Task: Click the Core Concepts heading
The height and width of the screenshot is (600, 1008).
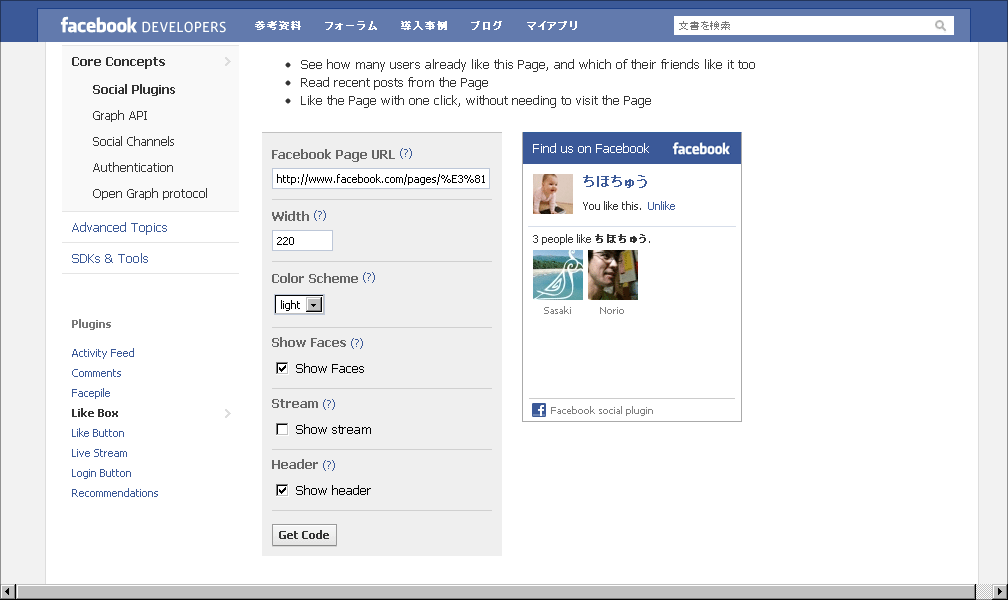Action: pos(118,62)
